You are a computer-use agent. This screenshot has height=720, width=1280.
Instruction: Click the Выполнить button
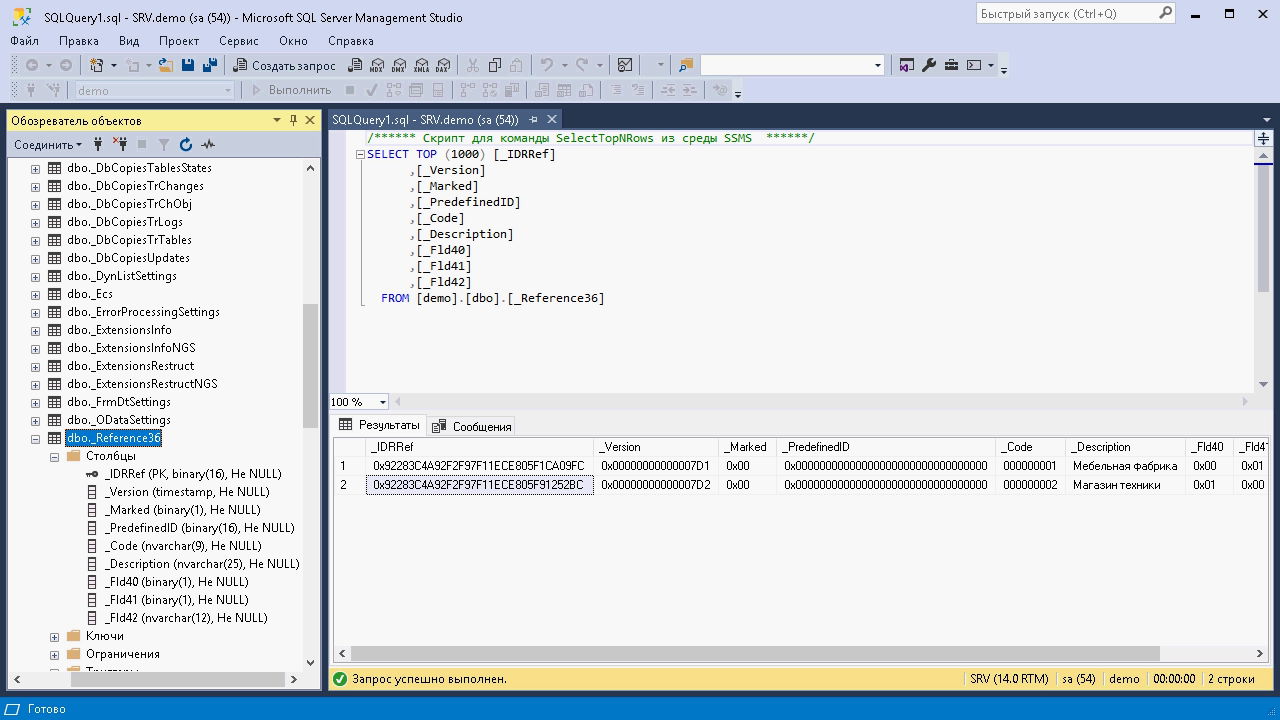[x=291, y=90]
